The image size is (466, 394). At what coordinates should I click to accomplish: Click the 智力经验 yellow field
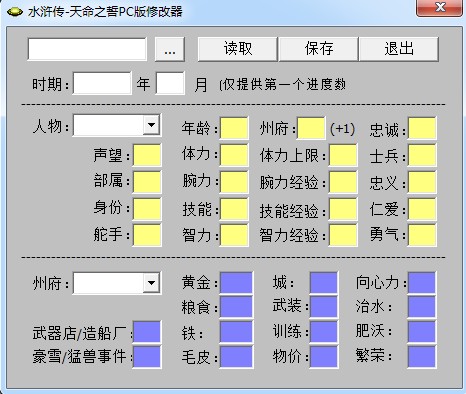343,235
